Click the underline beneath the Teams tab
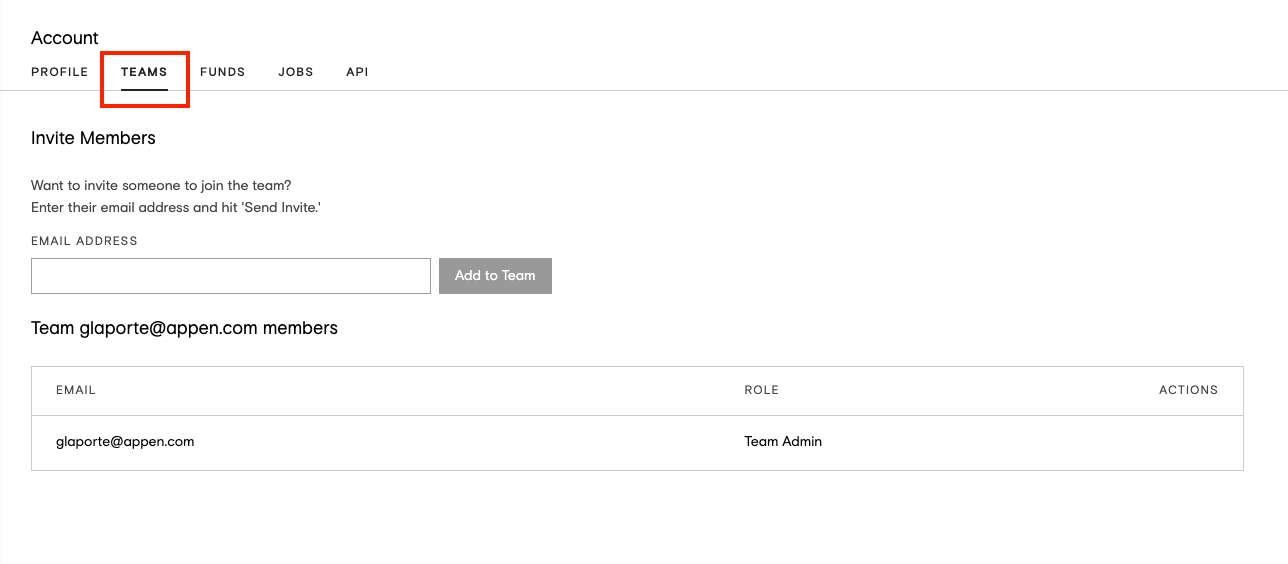Screen dimensions: 1288x564 [144, 89]
